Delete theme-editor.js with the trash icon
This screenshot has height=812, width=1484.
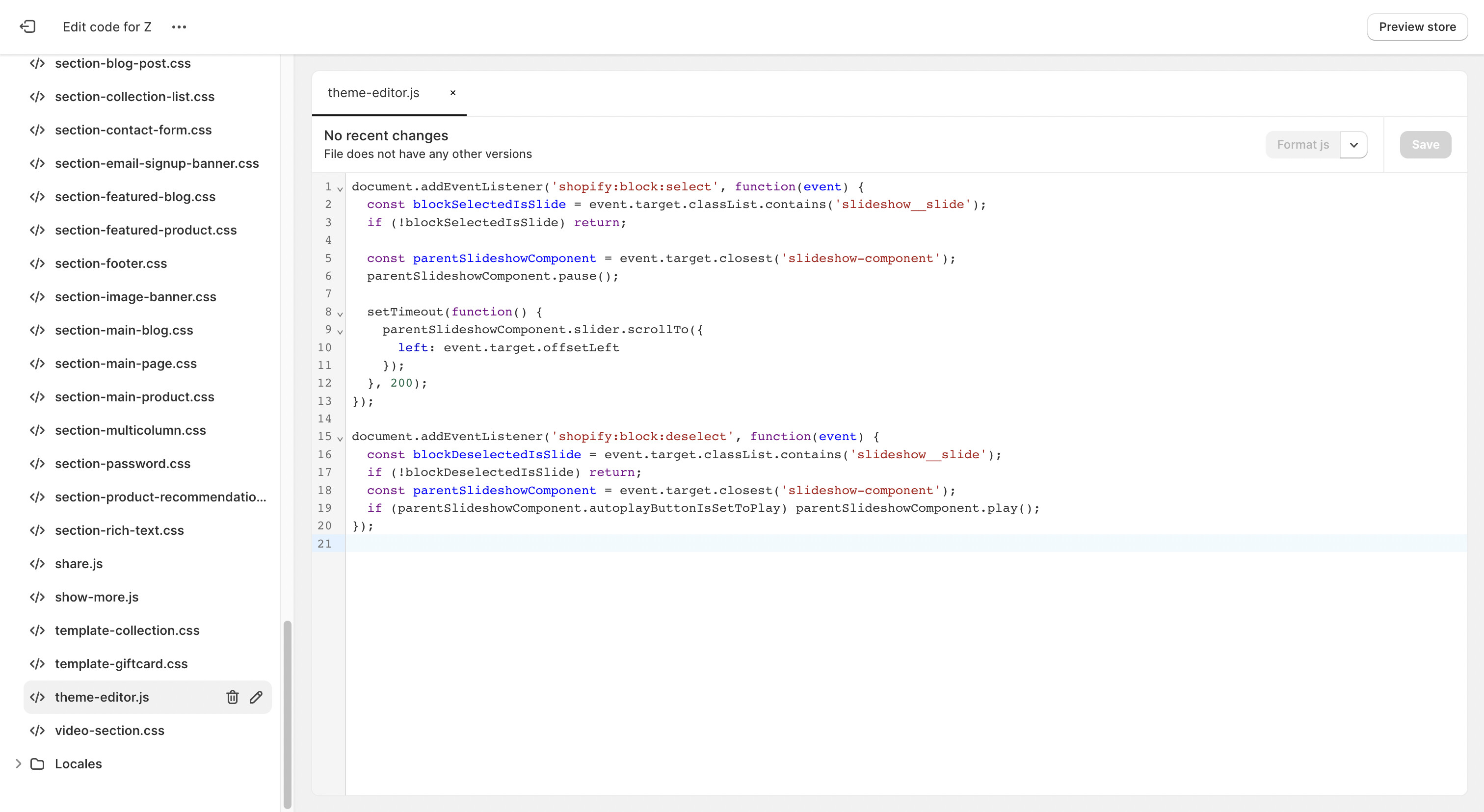pos(232,697)
